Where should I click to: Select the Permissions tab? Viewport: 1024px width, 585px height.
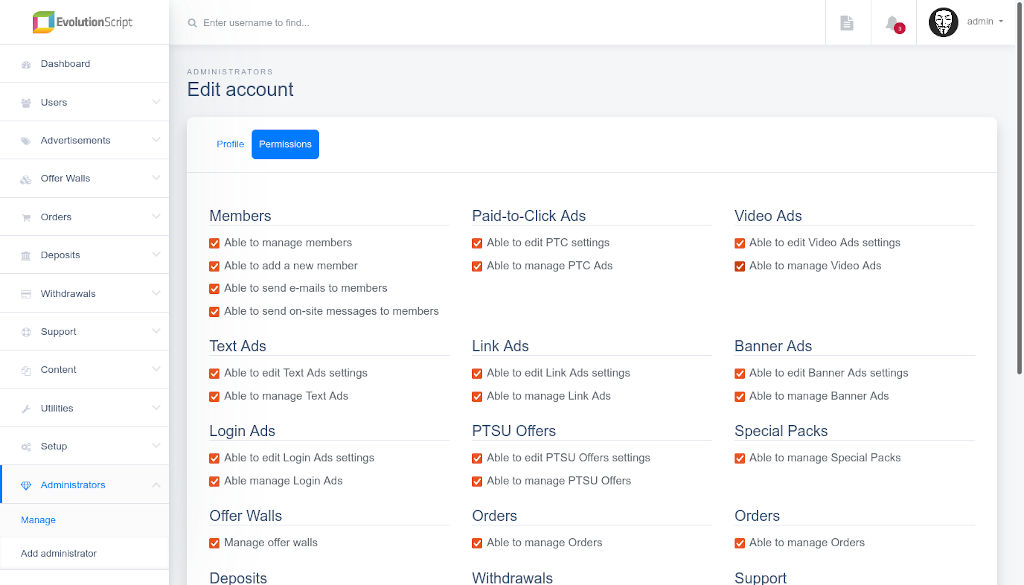[x=285, y=144]
